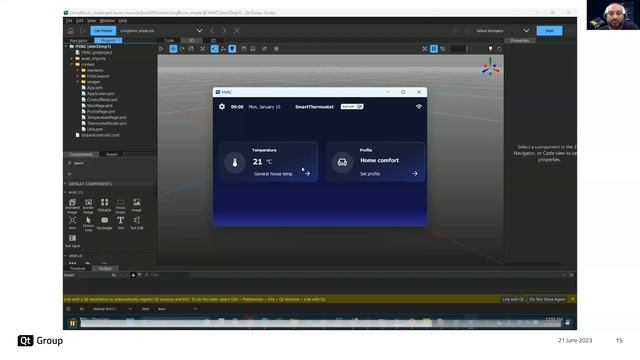Screen dimensions: 640x360
Task: Click Wi-Fi icon in HVAC preview window
Action: (x=419, y=107)
